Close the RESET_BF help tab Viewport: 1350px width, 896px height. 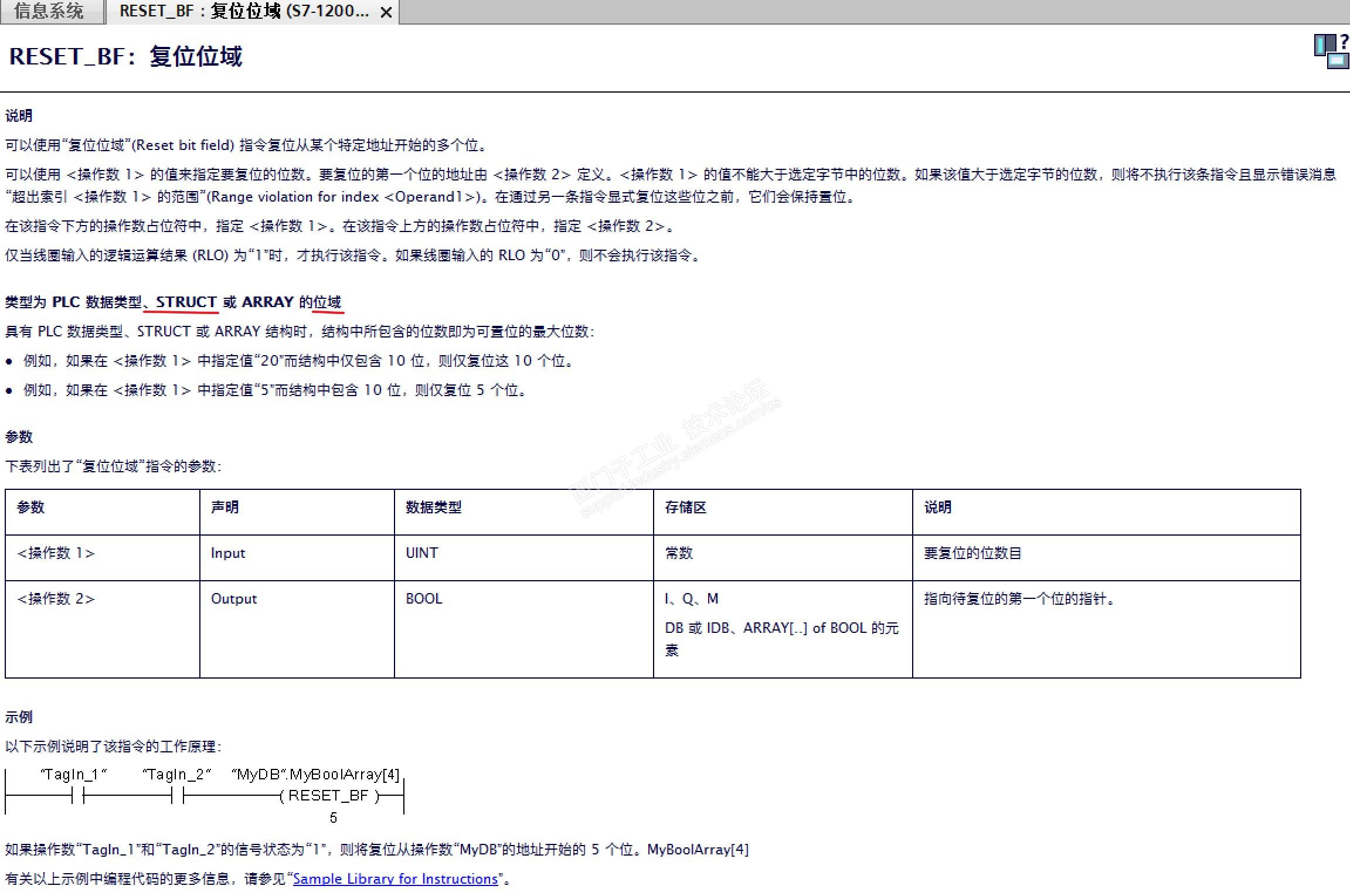click(386, 12)
